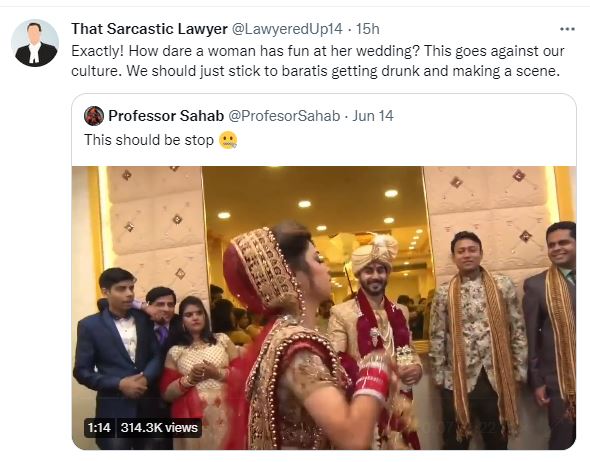Click the man wearing the floral jacket

tap(476, 339)
